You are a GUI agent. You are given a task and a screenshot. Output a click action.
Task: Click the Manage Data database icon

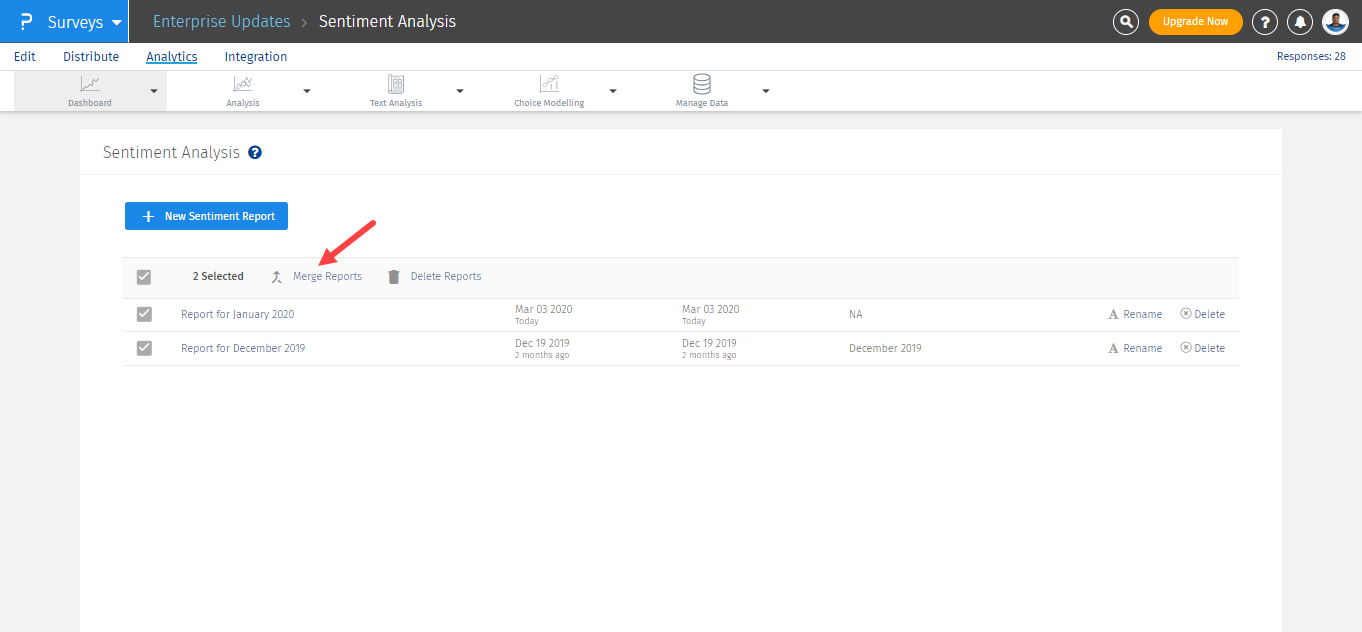[702, 85]
